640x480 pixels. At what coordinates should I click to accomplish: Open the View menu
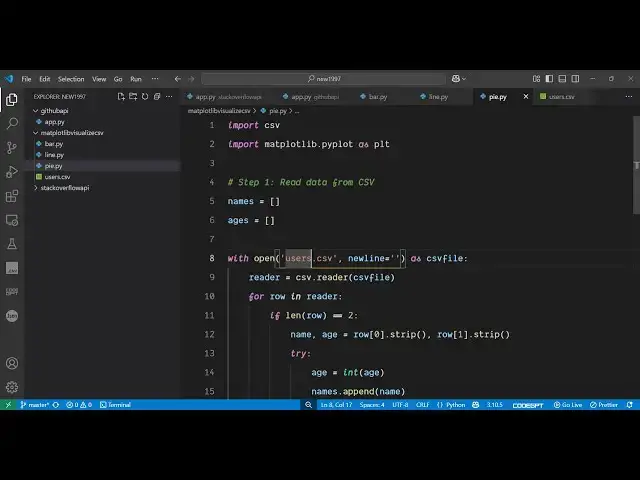click(x=99, y=79)
